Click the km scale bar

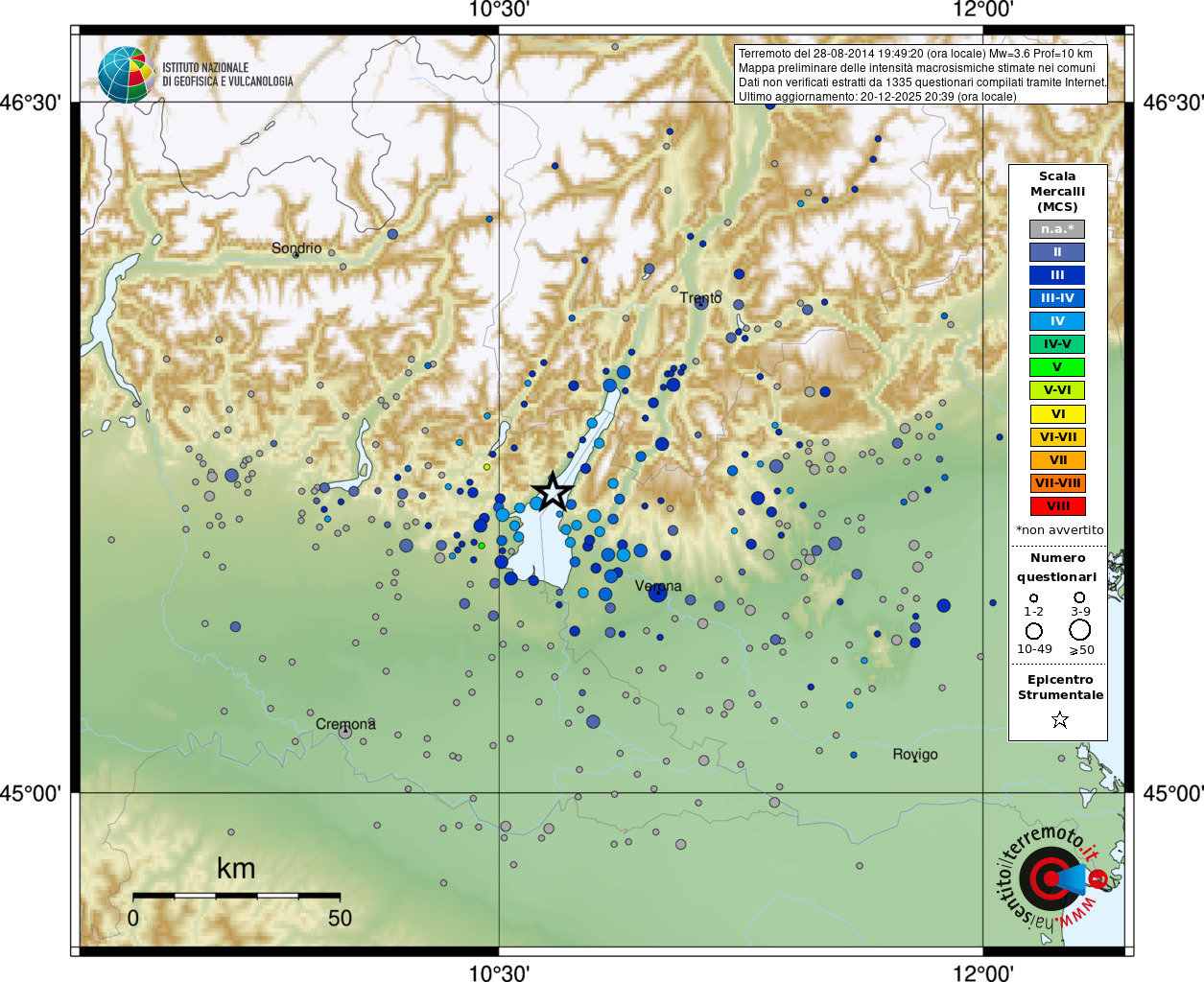[236, 896]
